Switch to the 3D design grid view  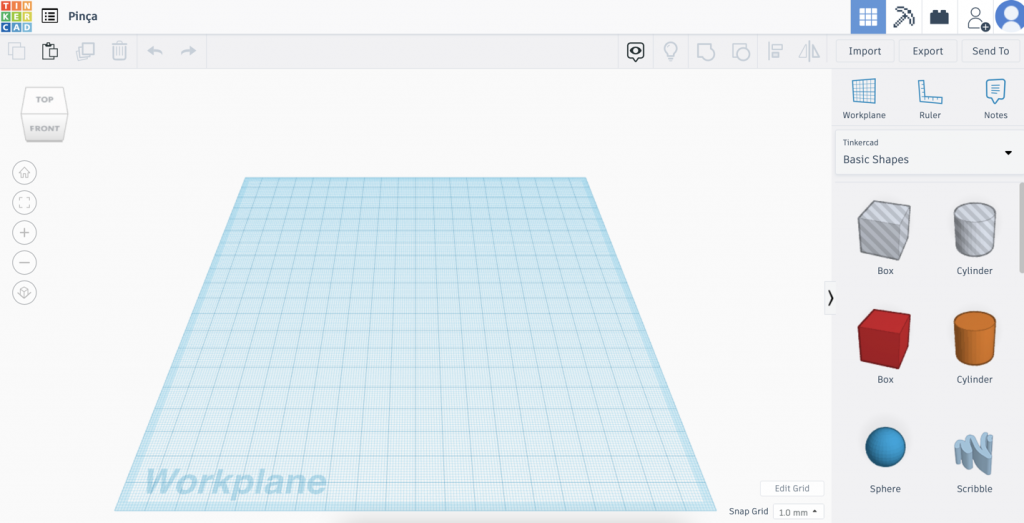[868, 17]
